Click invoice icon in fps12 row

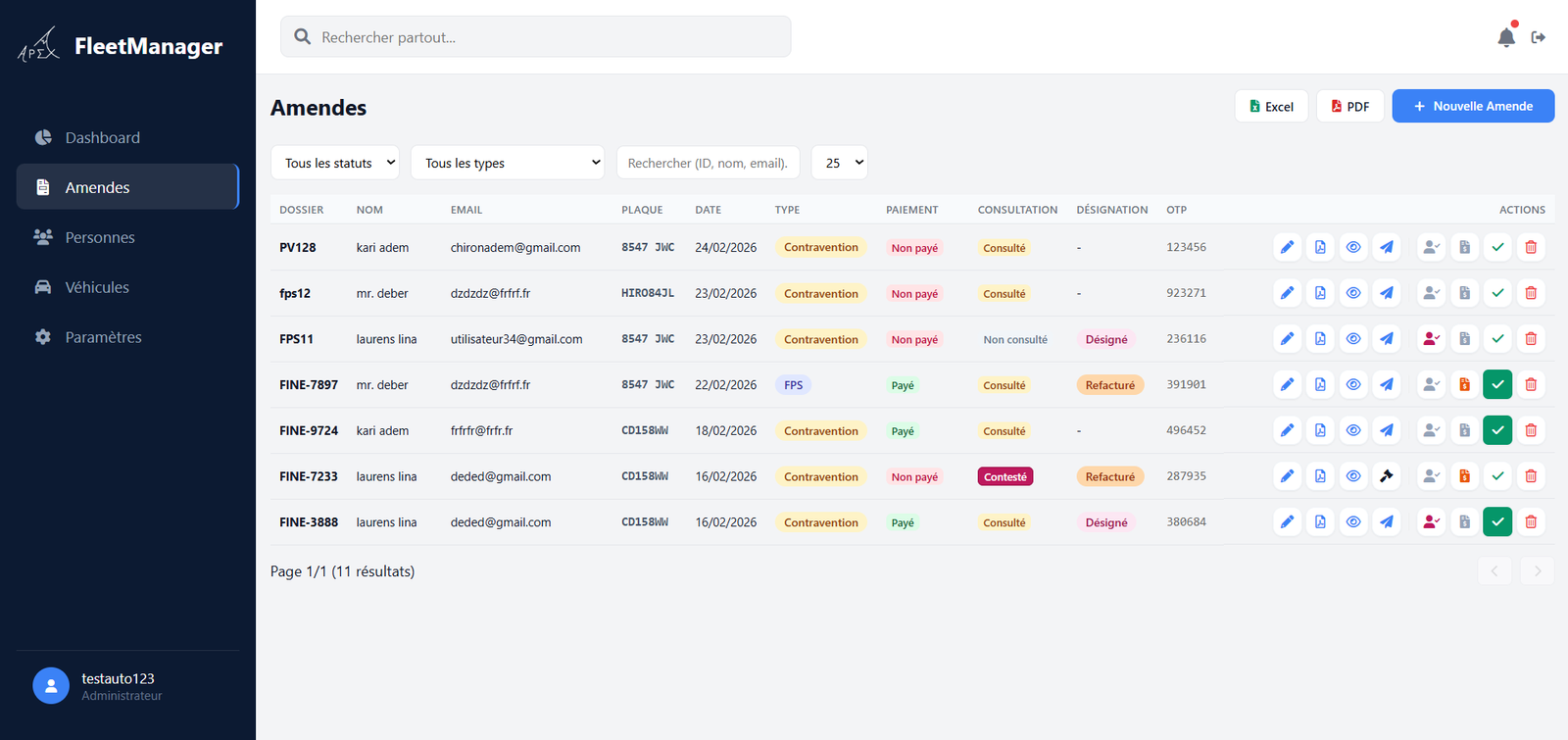point(1465,293)
